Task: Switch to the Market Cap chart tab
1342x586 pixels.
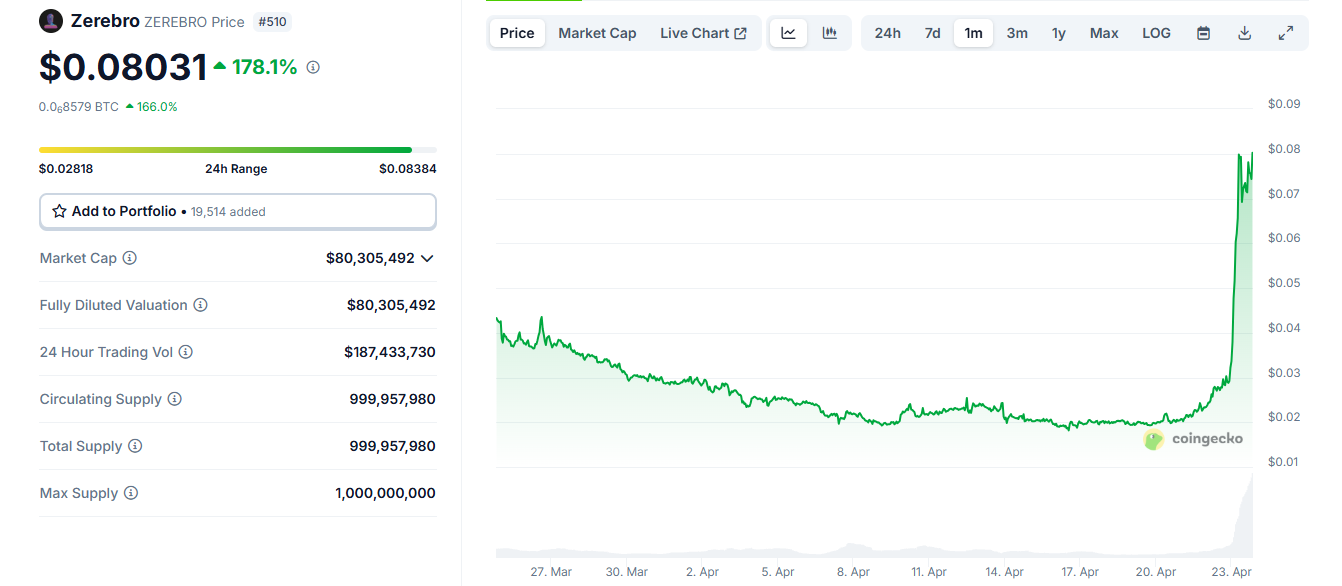Action: tap(597, 32)
